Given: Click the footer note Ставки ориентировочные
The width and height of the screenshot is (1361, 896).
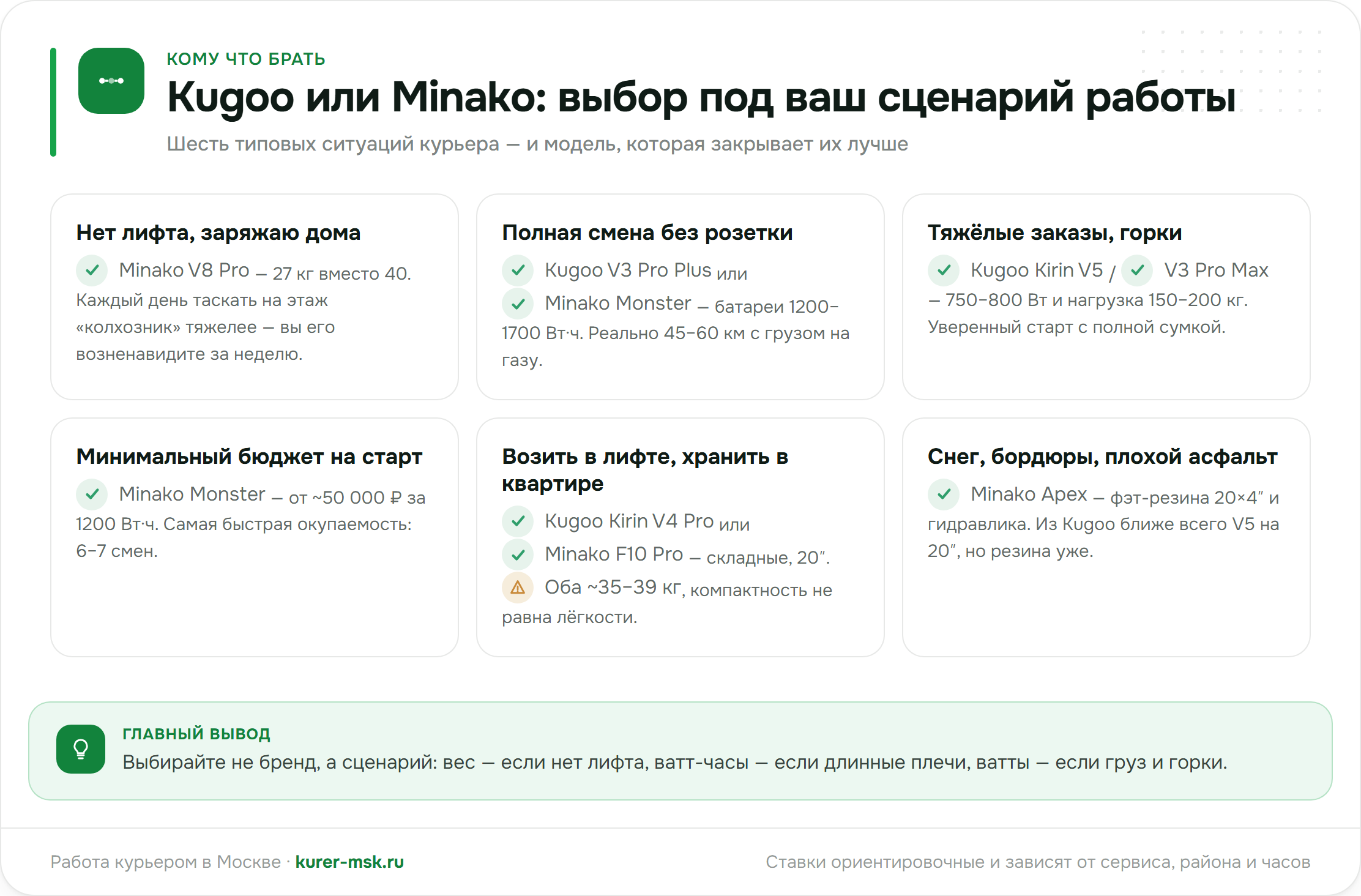Looking at the screenshot, I should pyautogui.click(x=1038, y=862).
